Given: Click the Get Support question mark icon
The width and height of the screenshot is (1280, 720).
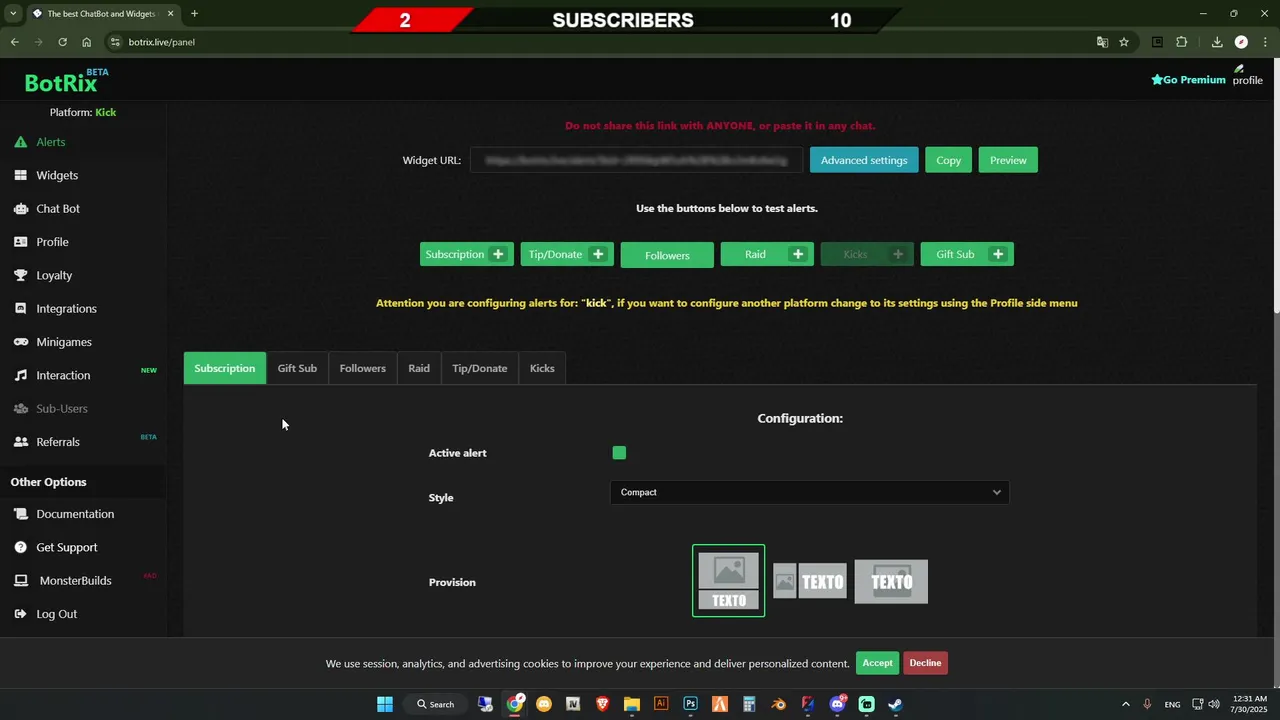Looking at the screenshot, I should pyautogui.click(x=20, y=547).
